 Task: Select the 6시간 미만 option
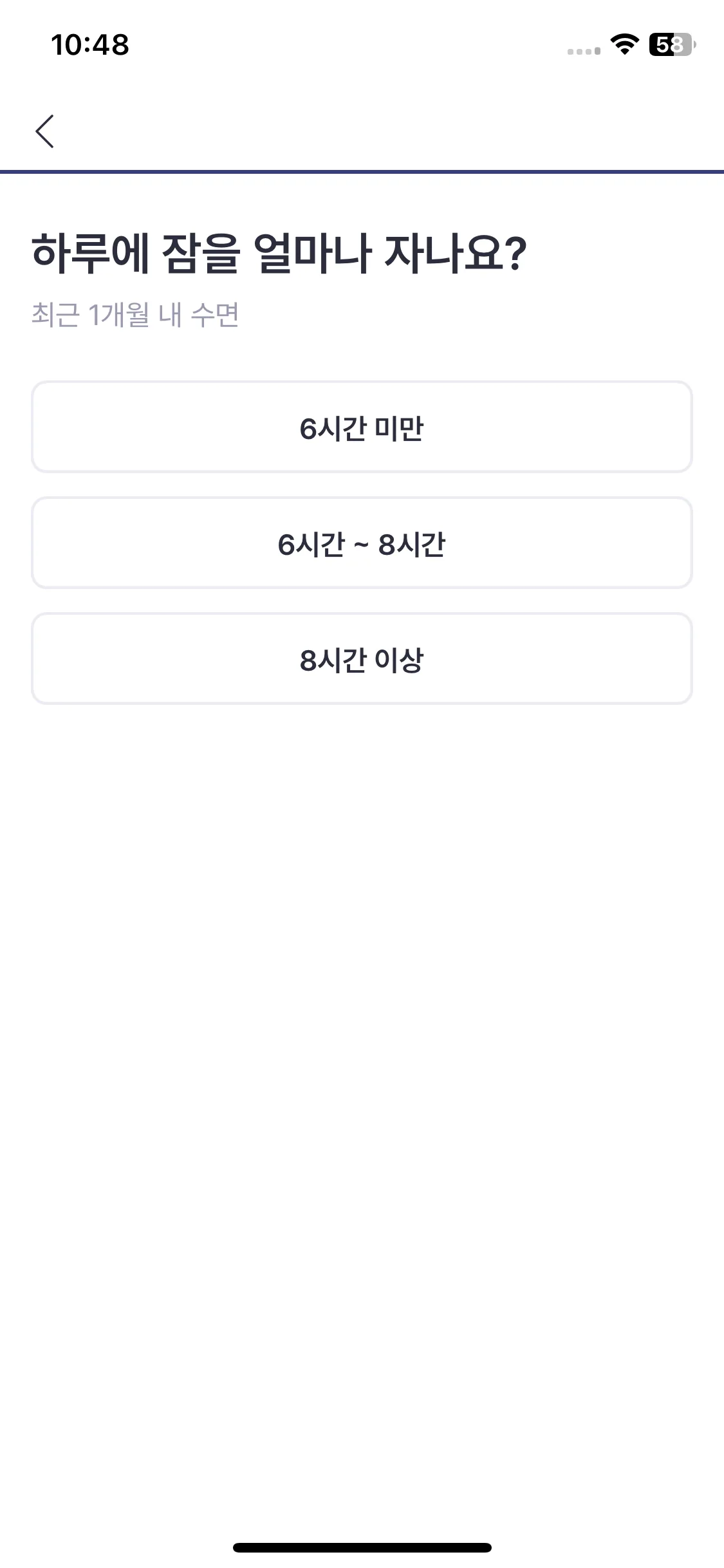(362, 427)
